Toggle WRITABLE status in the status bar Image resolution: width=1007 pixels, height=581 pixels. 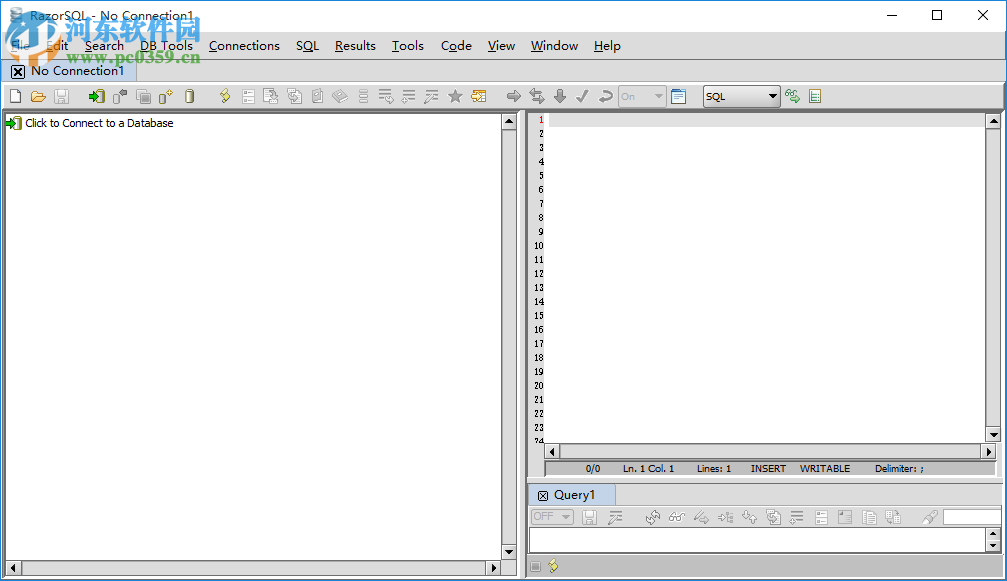coord(824,468)
